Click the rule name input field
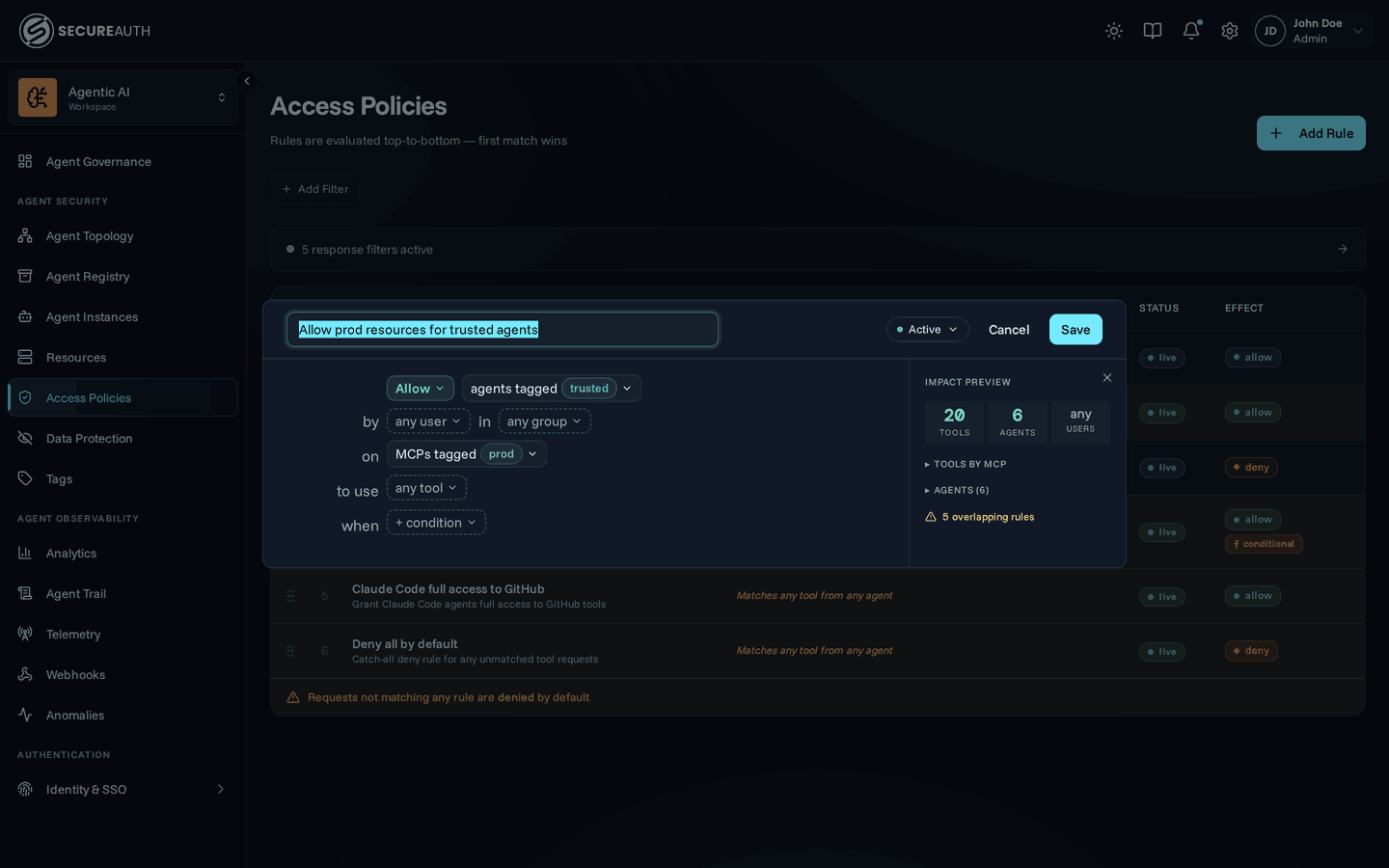The width and height of the screenshot is (1389, 868). [x=503, y=330]
